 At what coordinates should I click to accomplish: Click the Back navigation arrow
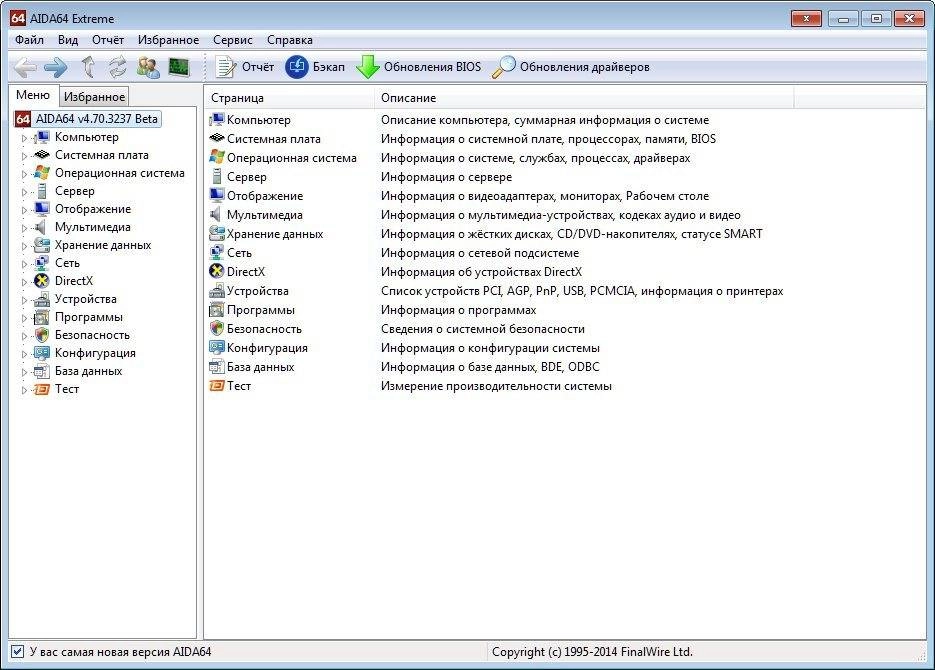point(25,67)
